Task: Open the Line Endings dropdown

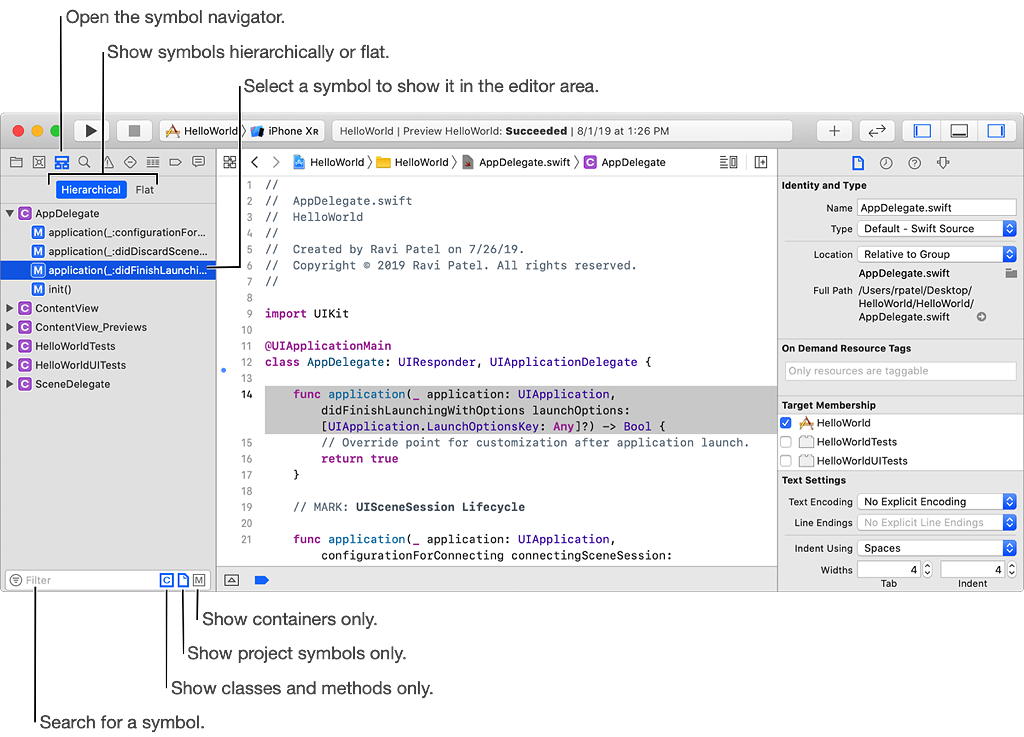Action: (x=936, y=522)
